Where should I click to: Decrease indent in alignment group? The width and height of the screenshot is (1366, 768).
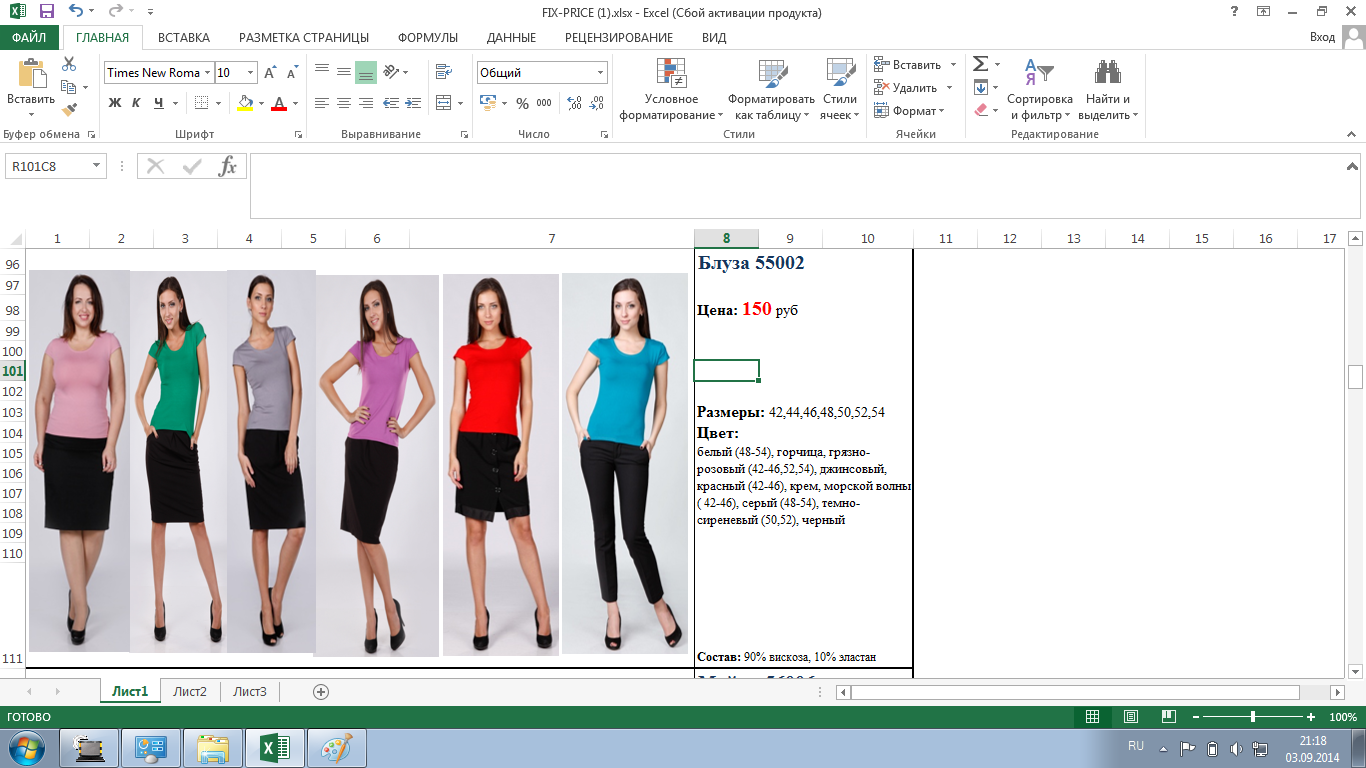(x=391, y=103)
